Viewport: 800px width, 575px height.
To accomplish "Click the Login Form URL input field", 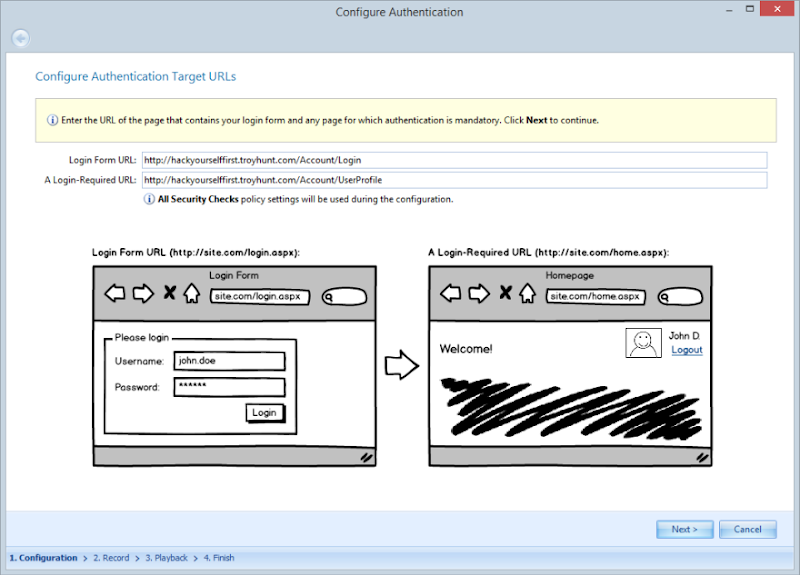I will click(454, 160).
